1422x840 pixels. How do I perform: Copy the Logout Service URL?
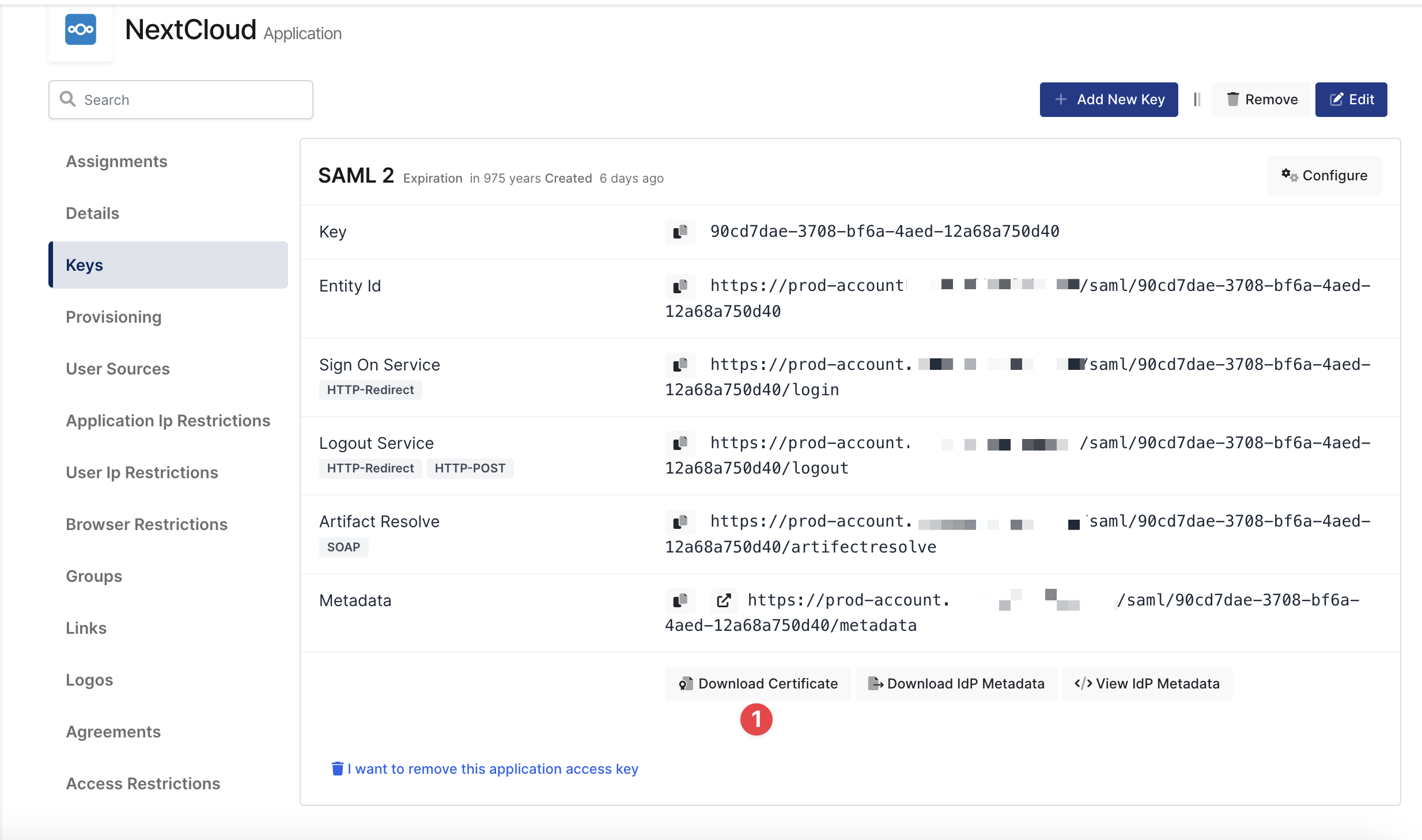click(680, 443)
